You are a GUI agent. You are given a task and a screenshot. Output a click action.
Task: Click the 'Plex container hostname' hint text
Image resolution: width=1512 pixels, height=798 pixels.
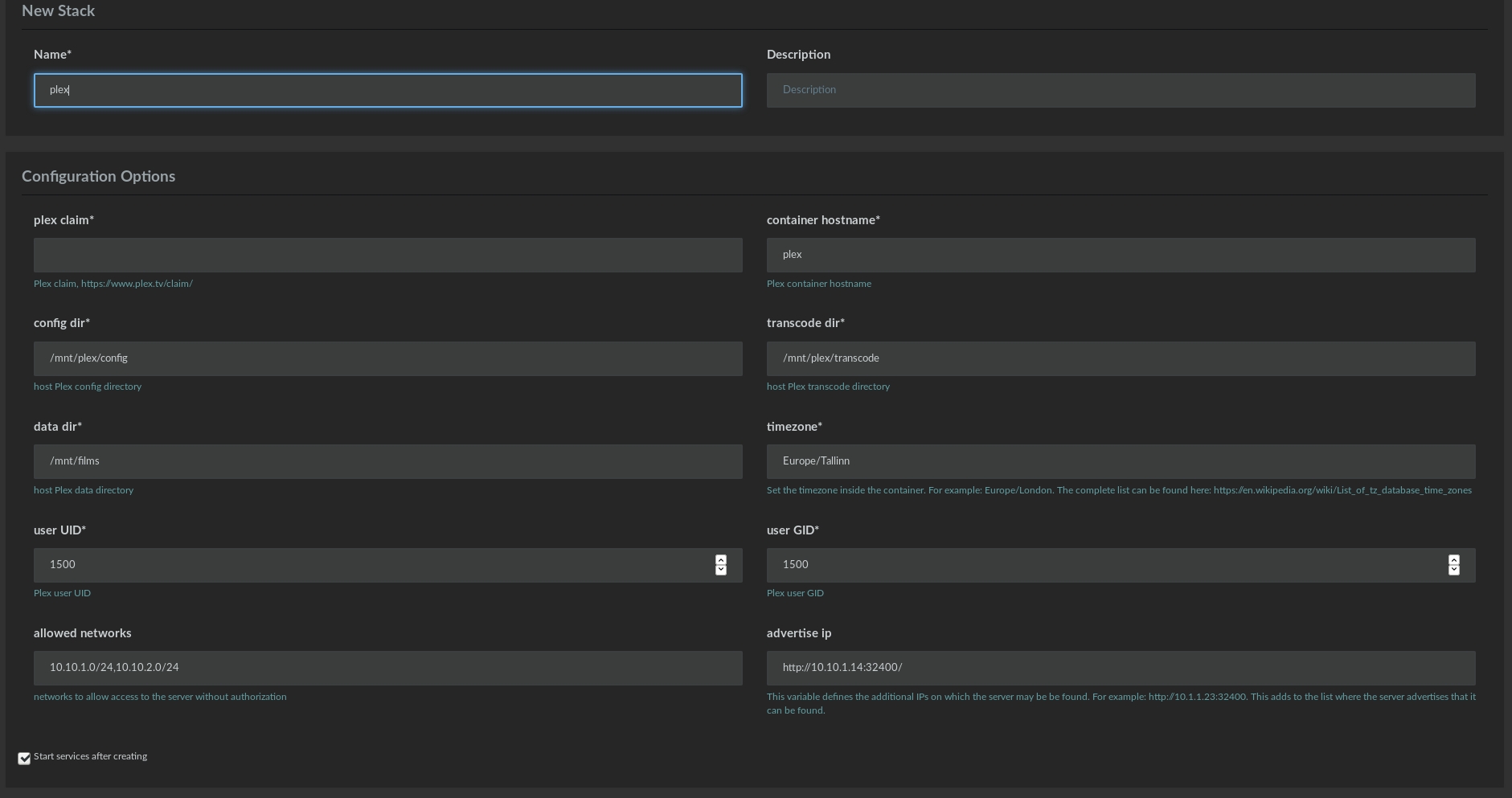pyautogui.click(x=818, y=284)
